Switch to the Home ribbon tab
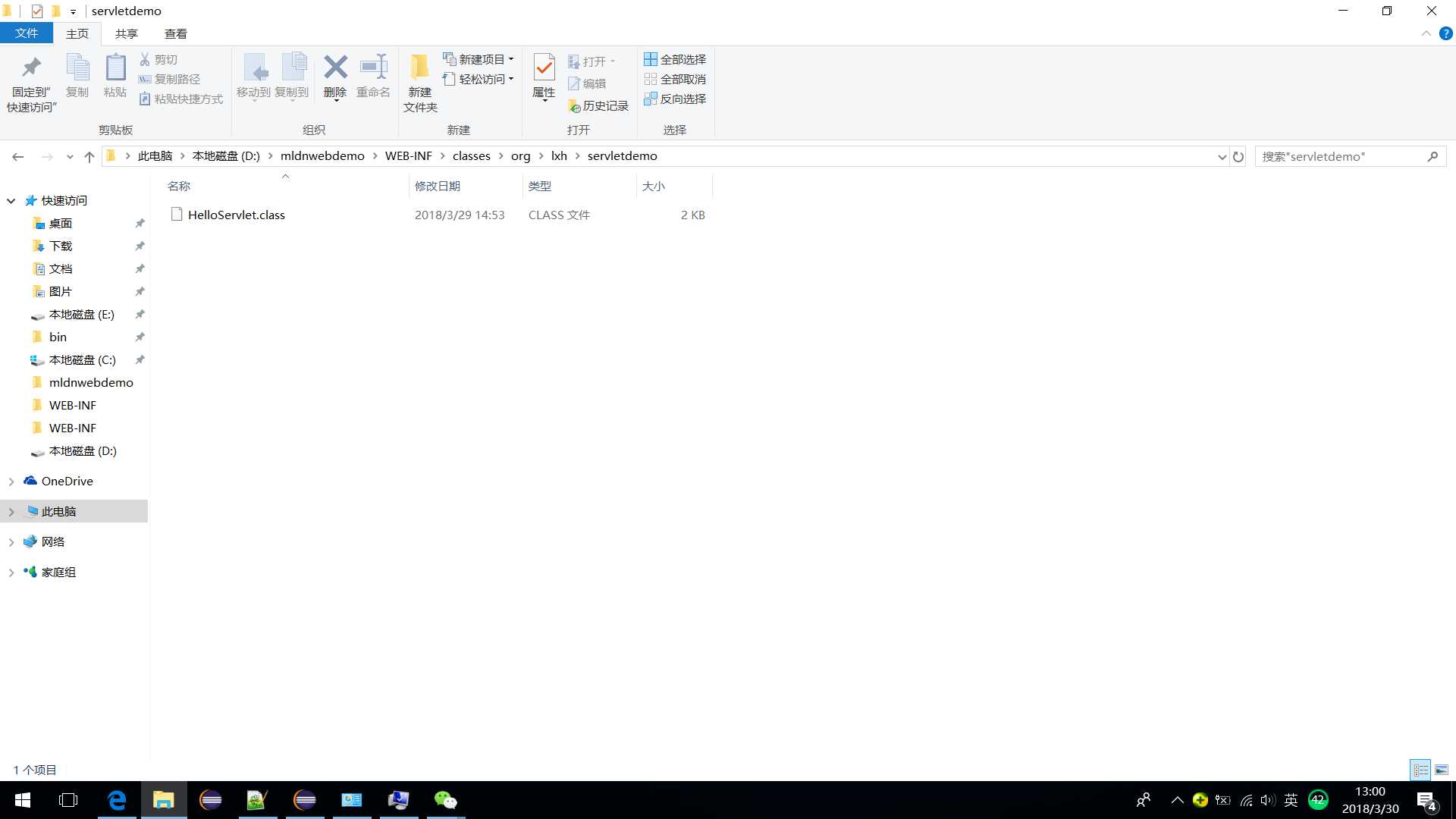 pos(77,33)
